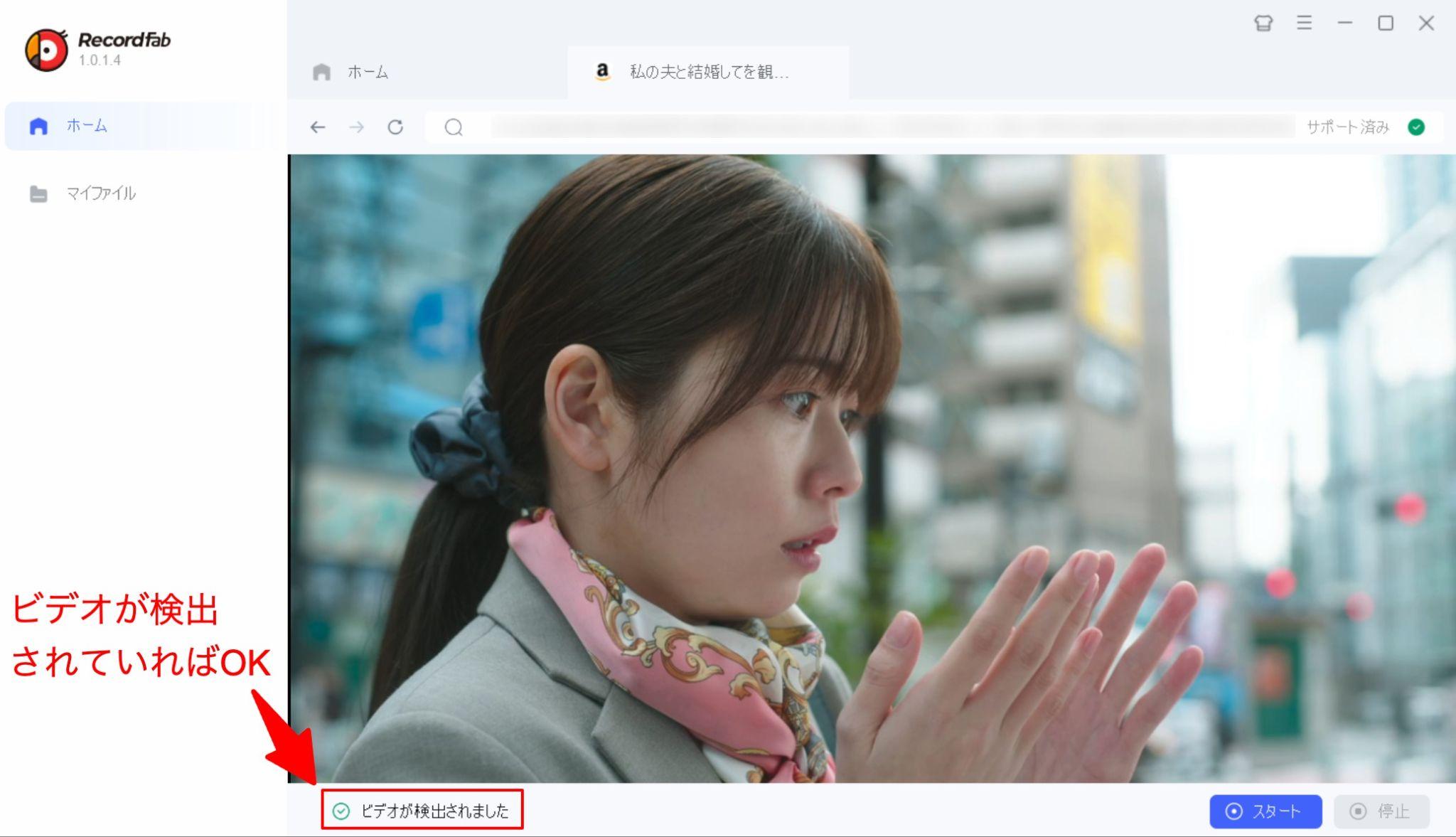This screenshot has height=837, width=1456.
Task: Select the Amazon 私の夫と結婚して tab
Action: (708, 72)
